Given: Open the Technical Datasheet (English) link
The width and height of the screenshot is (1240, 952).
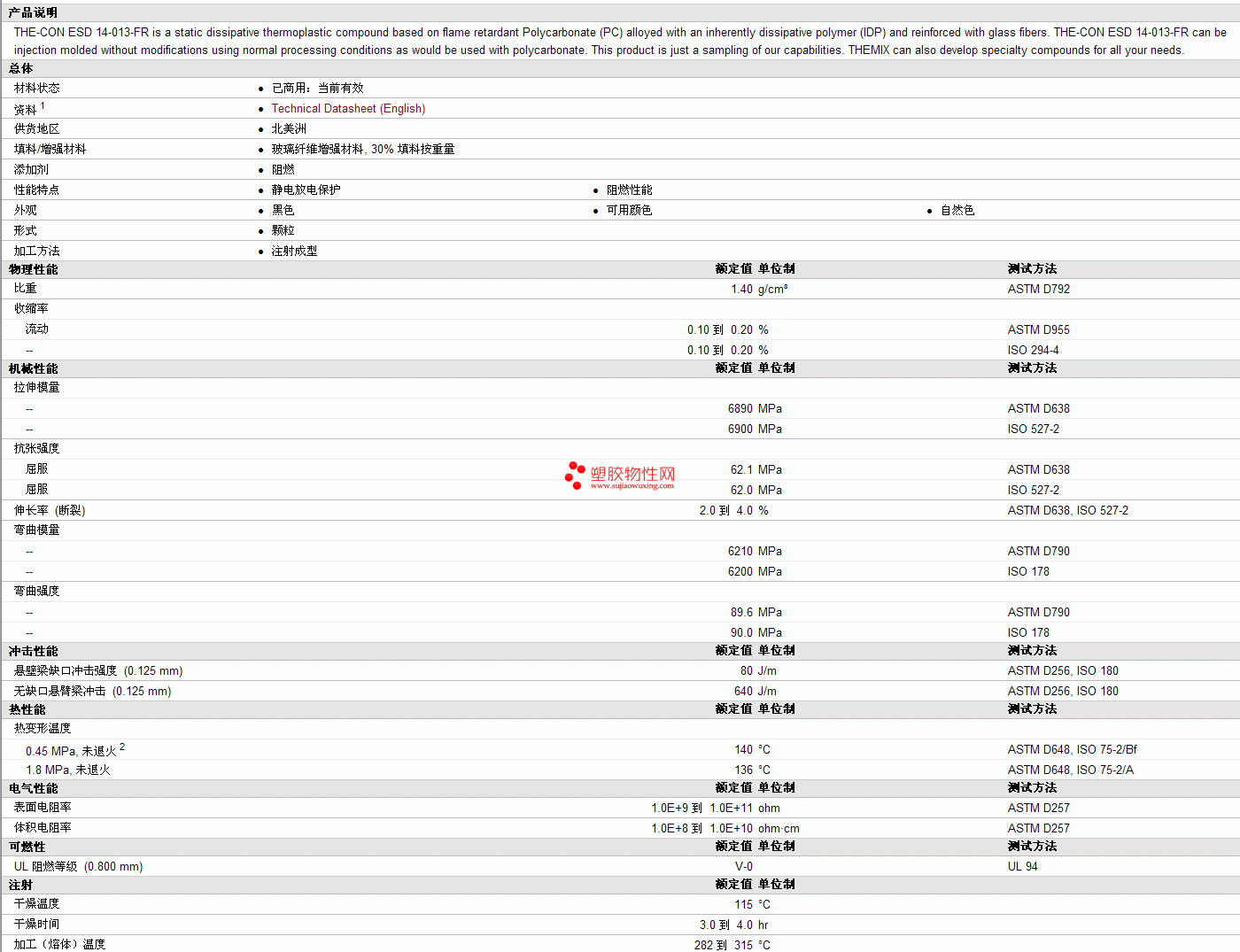Looking at the screenshot, I should (x=348, y=108).
